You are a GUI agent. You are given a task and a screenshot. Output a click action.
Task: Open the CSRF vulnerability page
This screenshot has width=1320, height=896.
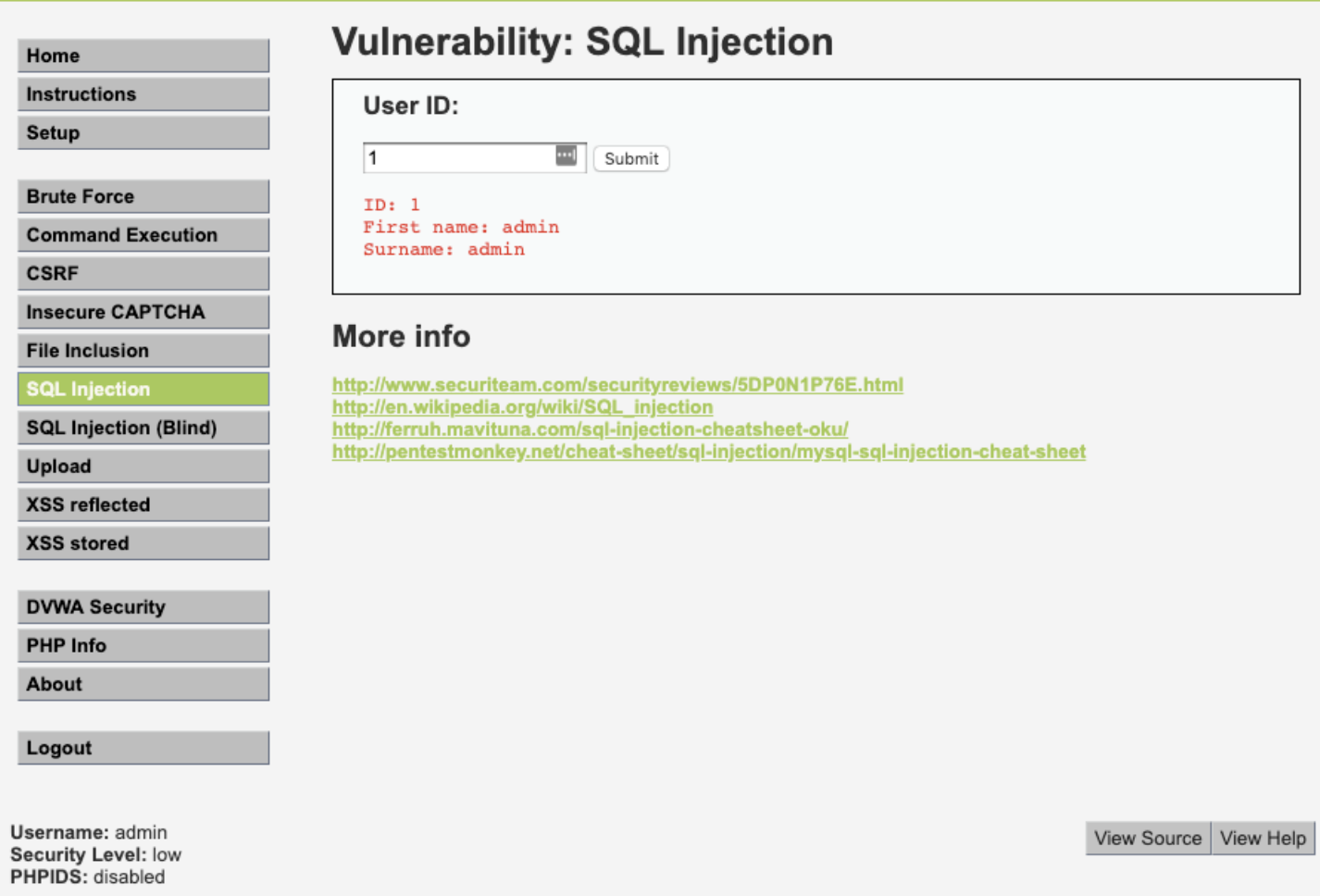(x=143, y=274)
